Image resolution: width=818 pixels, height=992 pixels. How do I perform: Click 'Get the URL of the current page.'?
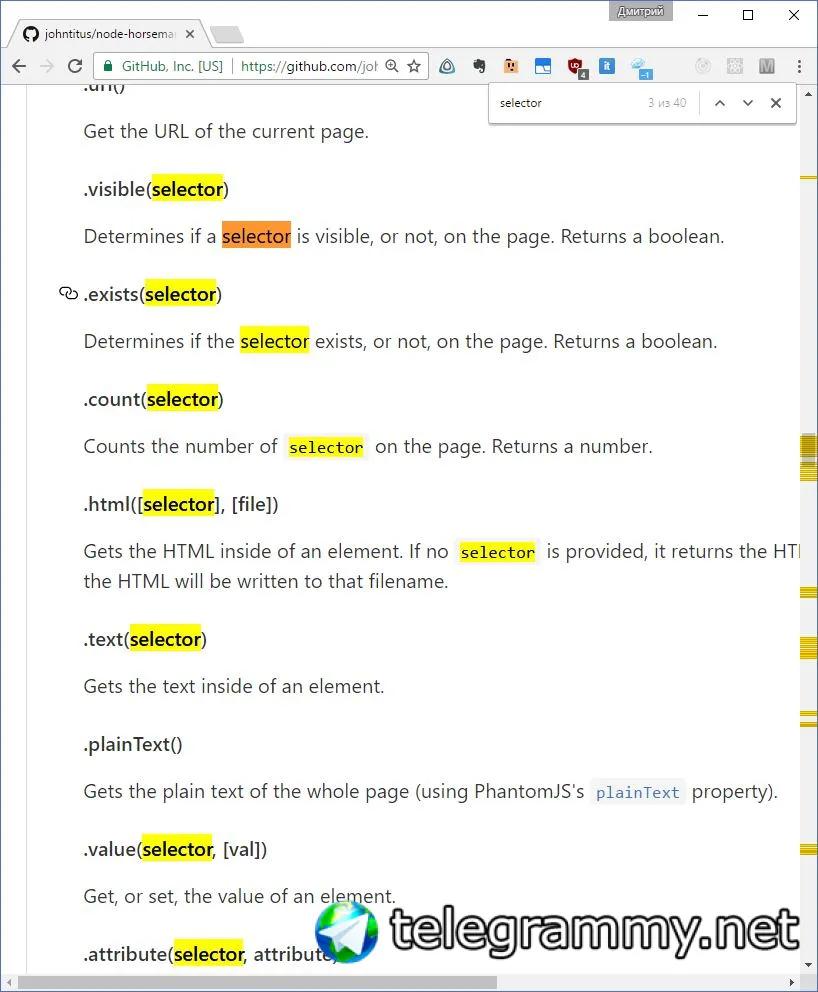[226, 132]
